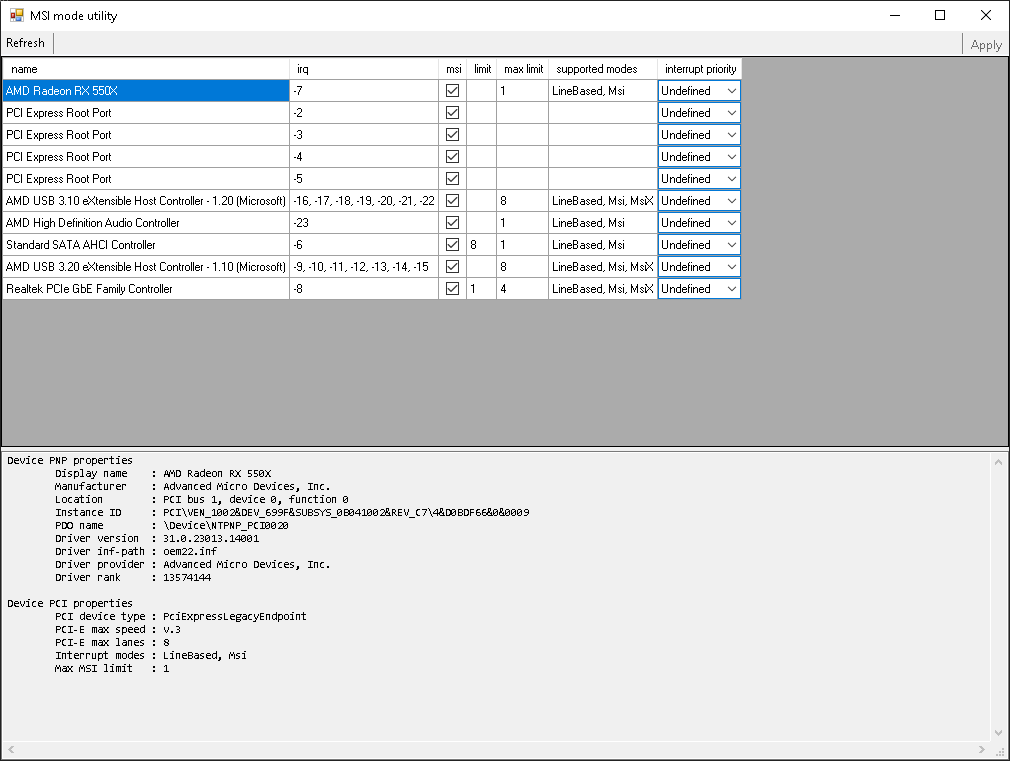Select Standard SATA AHCI Controller row
The height and width of the screenshot is (761, 1010).
(x=146, y=245)
